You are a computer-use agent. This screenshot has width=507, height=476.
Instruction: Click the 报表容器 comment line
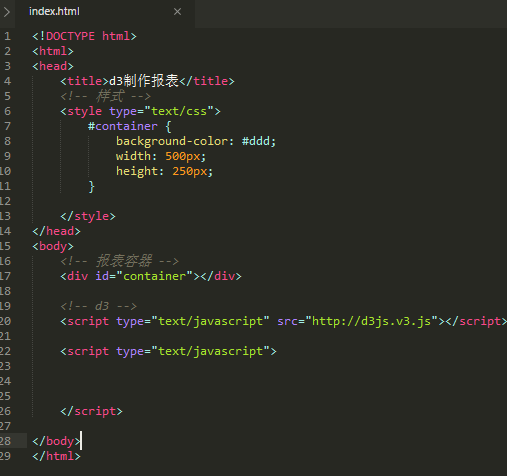(119, 261)
